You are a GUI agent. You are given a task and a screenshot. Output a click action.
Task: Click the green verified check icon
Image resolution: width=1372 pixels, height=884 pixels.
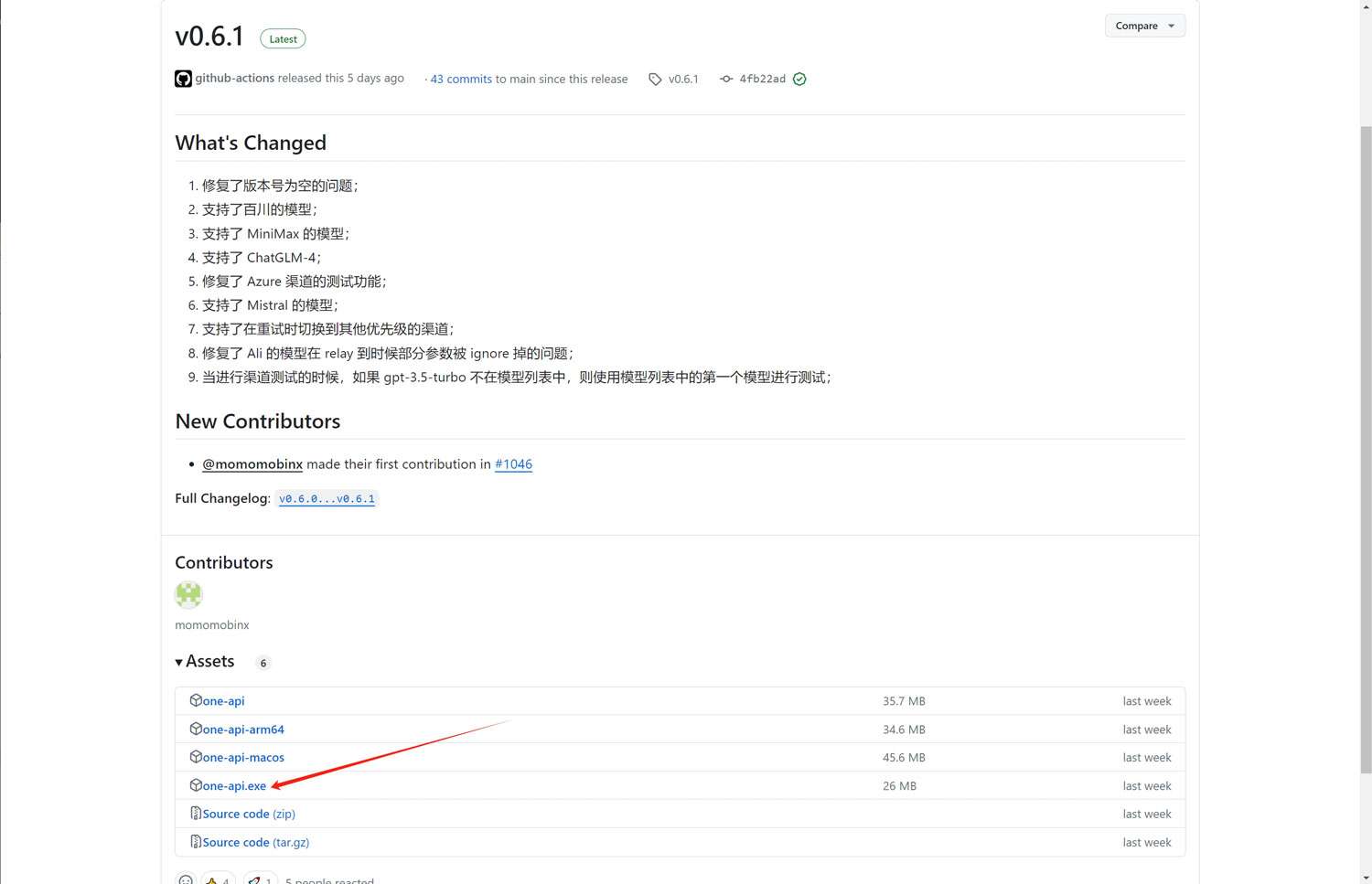pos(799,80)
